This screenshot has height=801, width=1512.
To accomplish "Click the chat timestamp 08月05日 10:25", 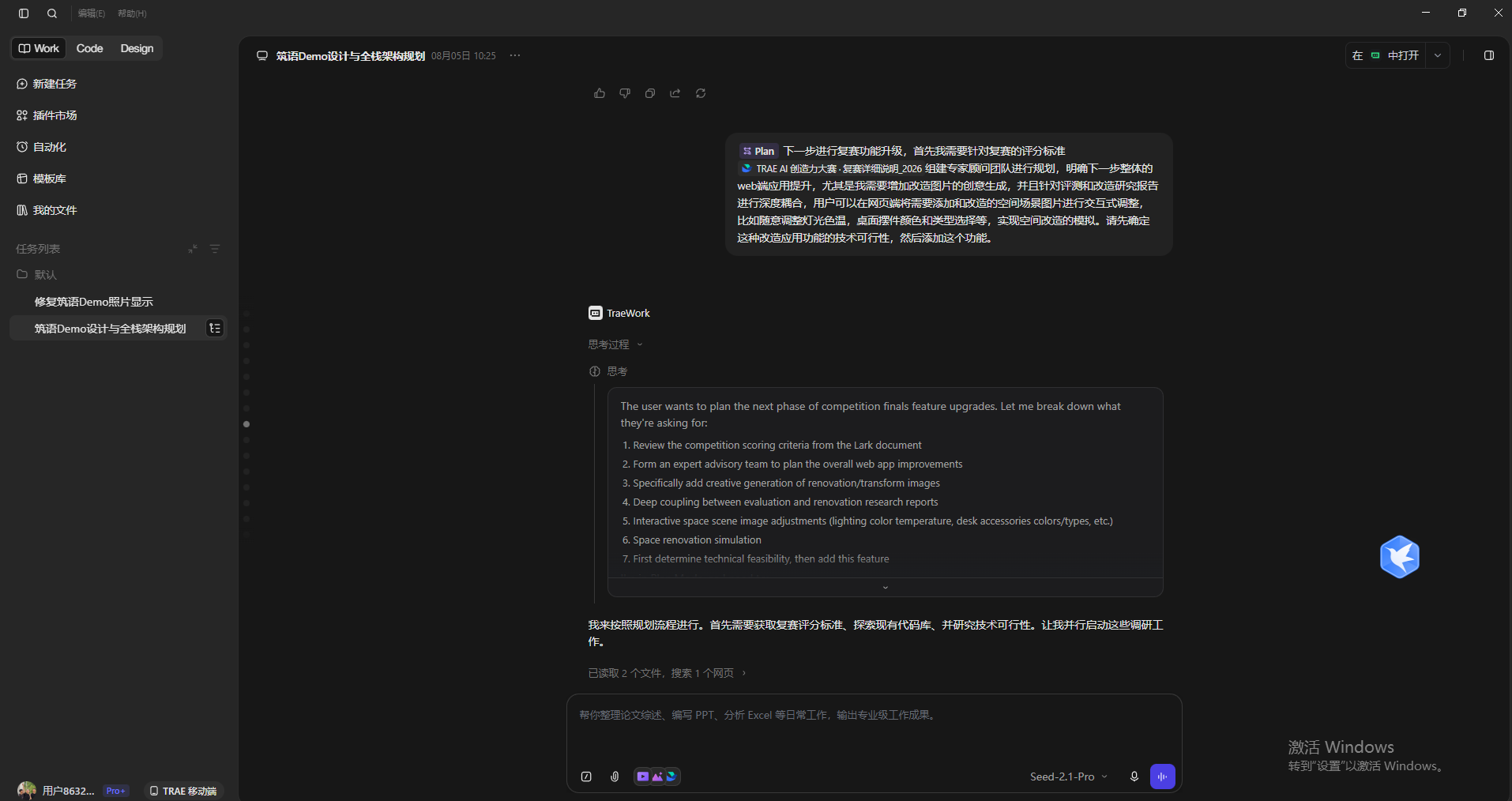I will click(464, 56).
